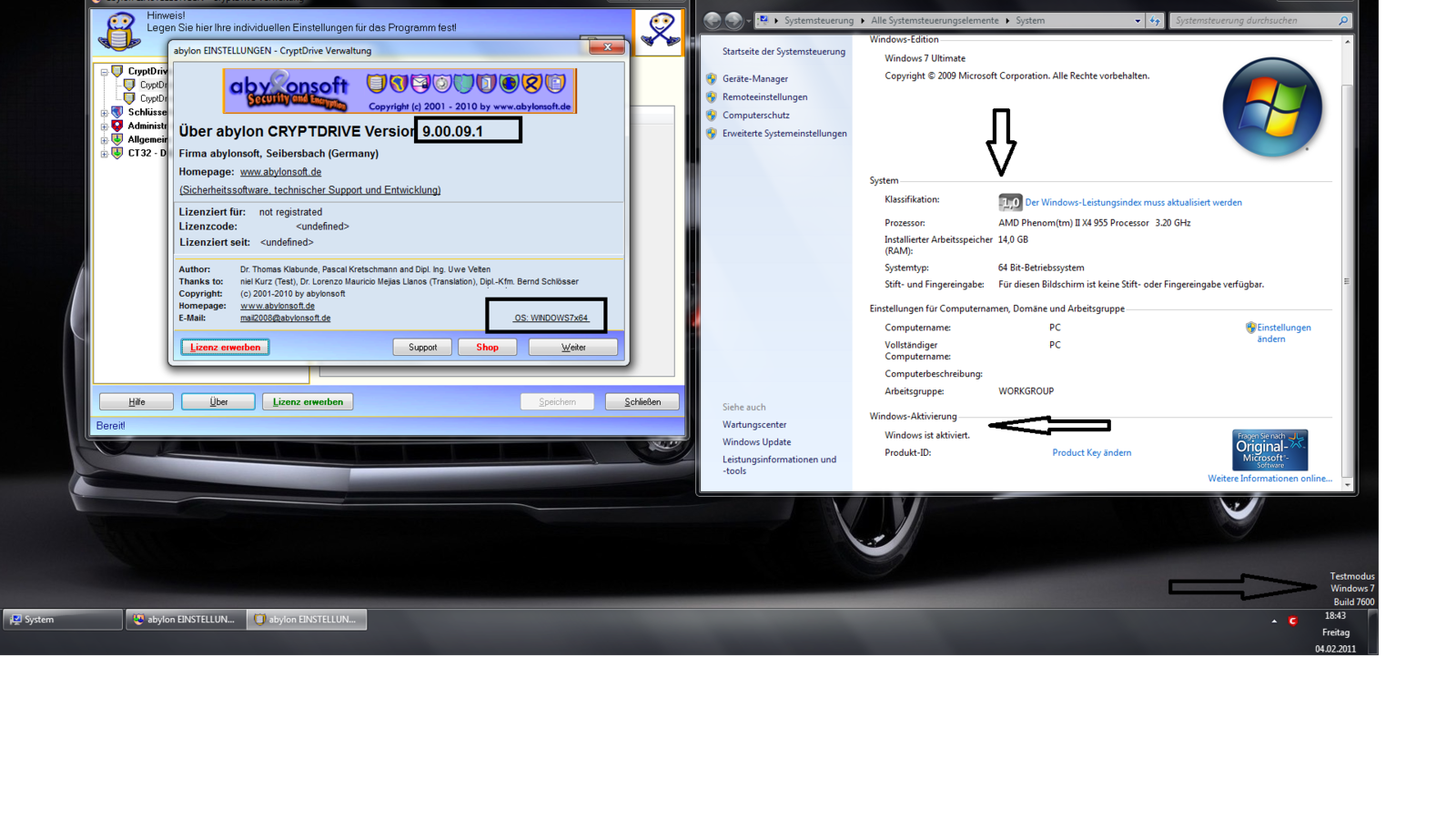Image resolution: width=1456 pixels, height=819 pixels.
Task: Open recent pages dropdown next to forward arrow
Action: coord(748,21)
